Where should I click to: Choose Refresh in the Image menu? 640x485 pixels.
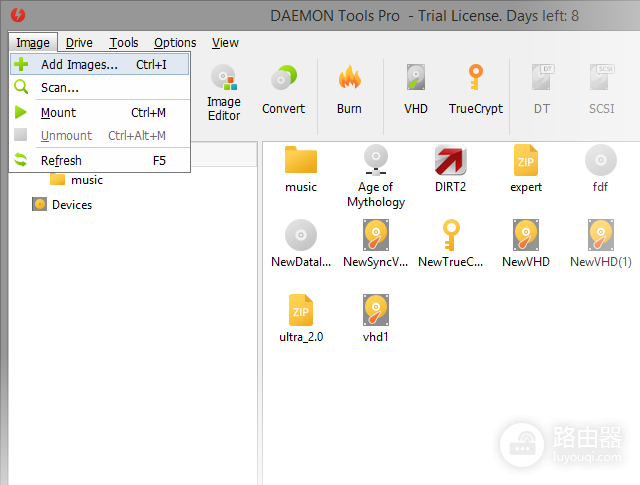pos(100,160)
